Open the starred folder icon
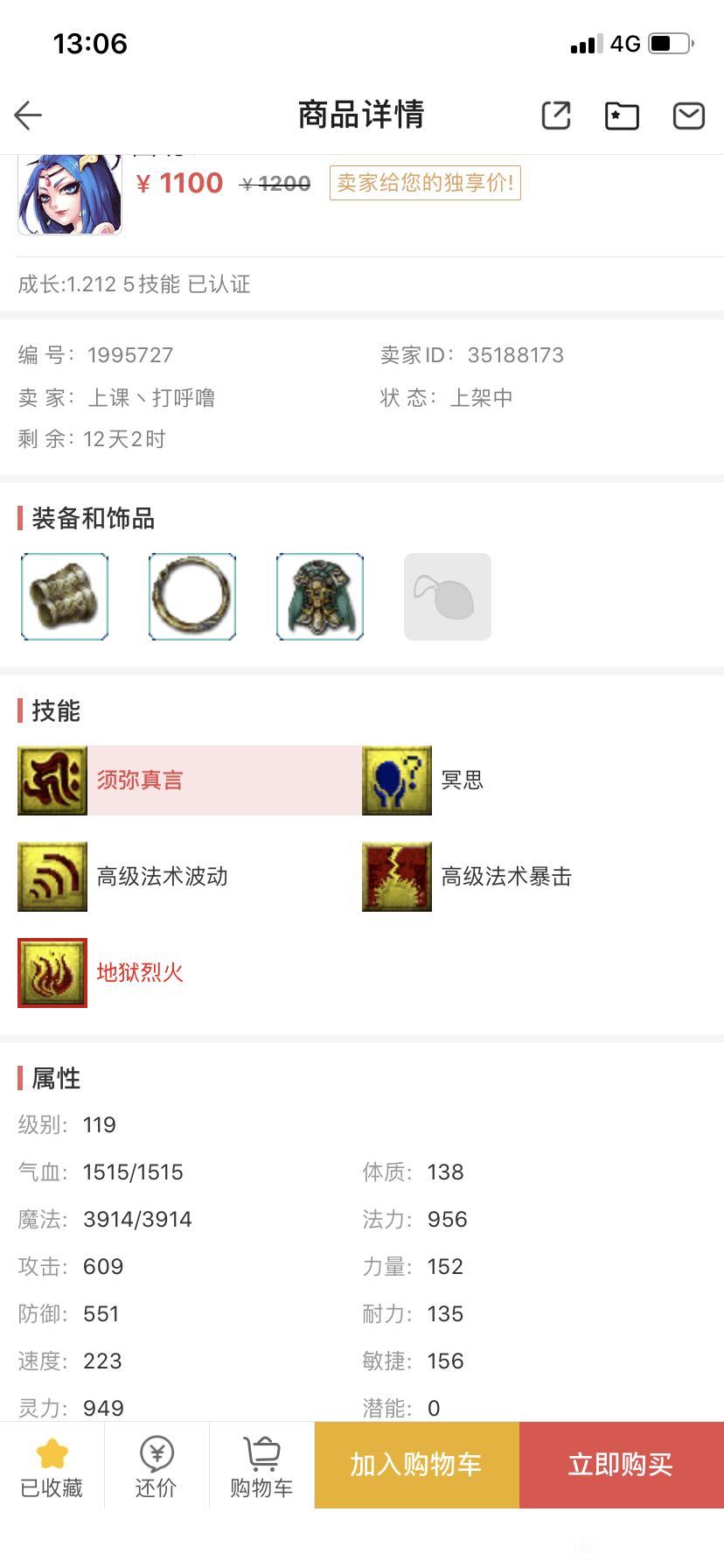The height and width of the screenshot is (1568, 724). (x=622, y=115)
